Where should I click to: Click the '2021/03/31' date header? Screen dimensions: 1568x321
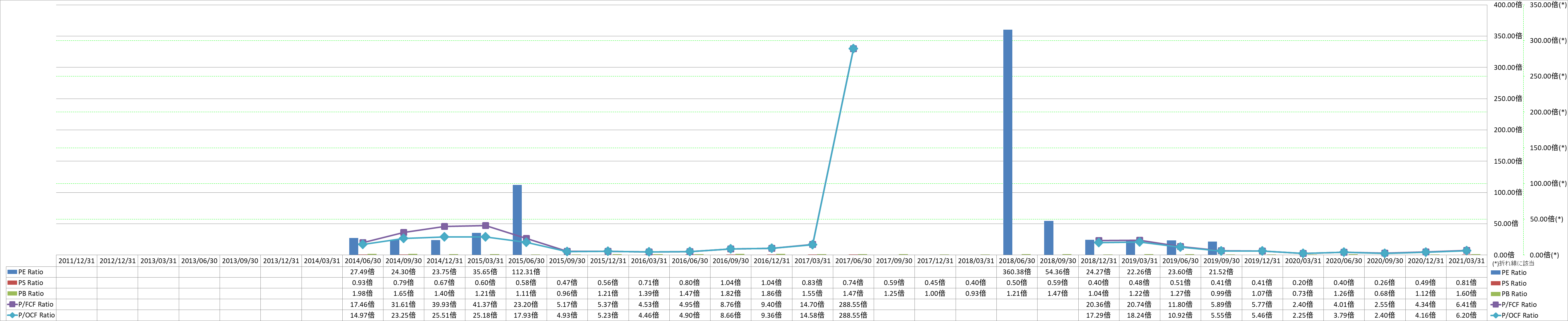click(1466, 261)
